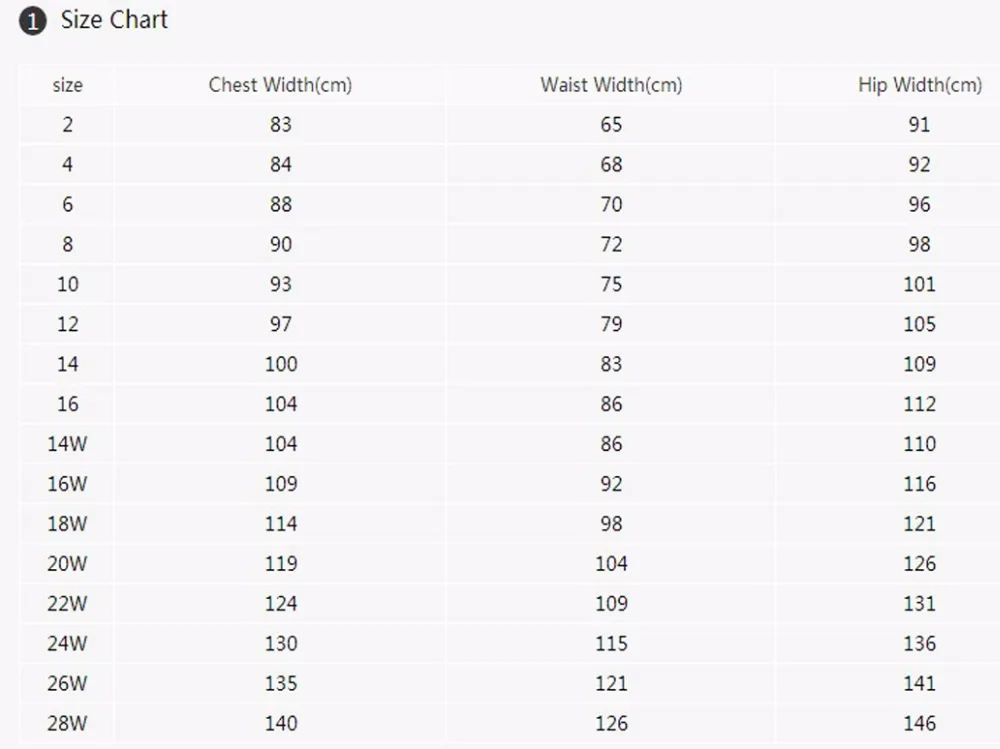Image resolution: width=1000 pixels, height=749 pixels.
Task: Click chest width 100 for size 14
Action: tap(281, 364)
